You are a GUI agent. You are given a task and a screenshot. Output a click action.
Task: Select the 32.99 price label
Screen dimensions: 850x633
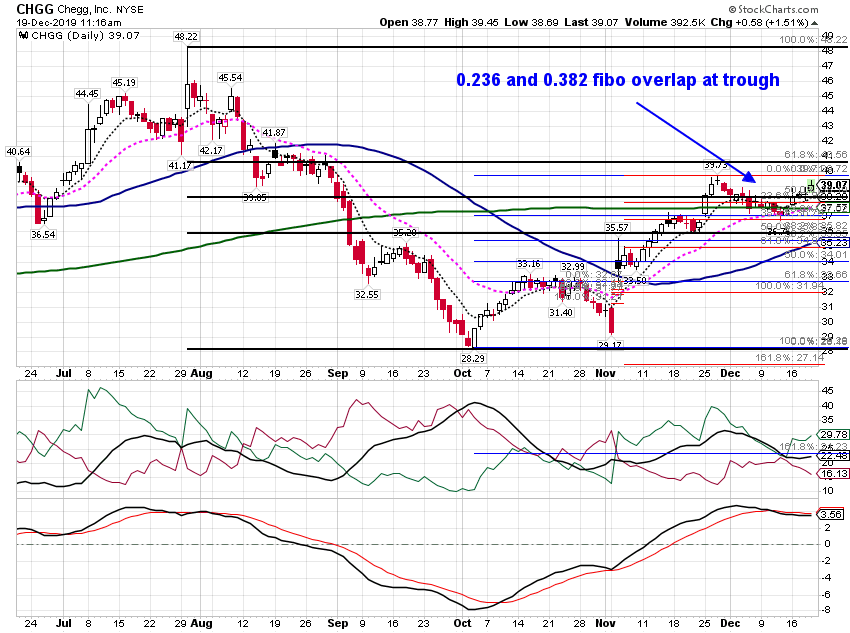click(573, 266)
